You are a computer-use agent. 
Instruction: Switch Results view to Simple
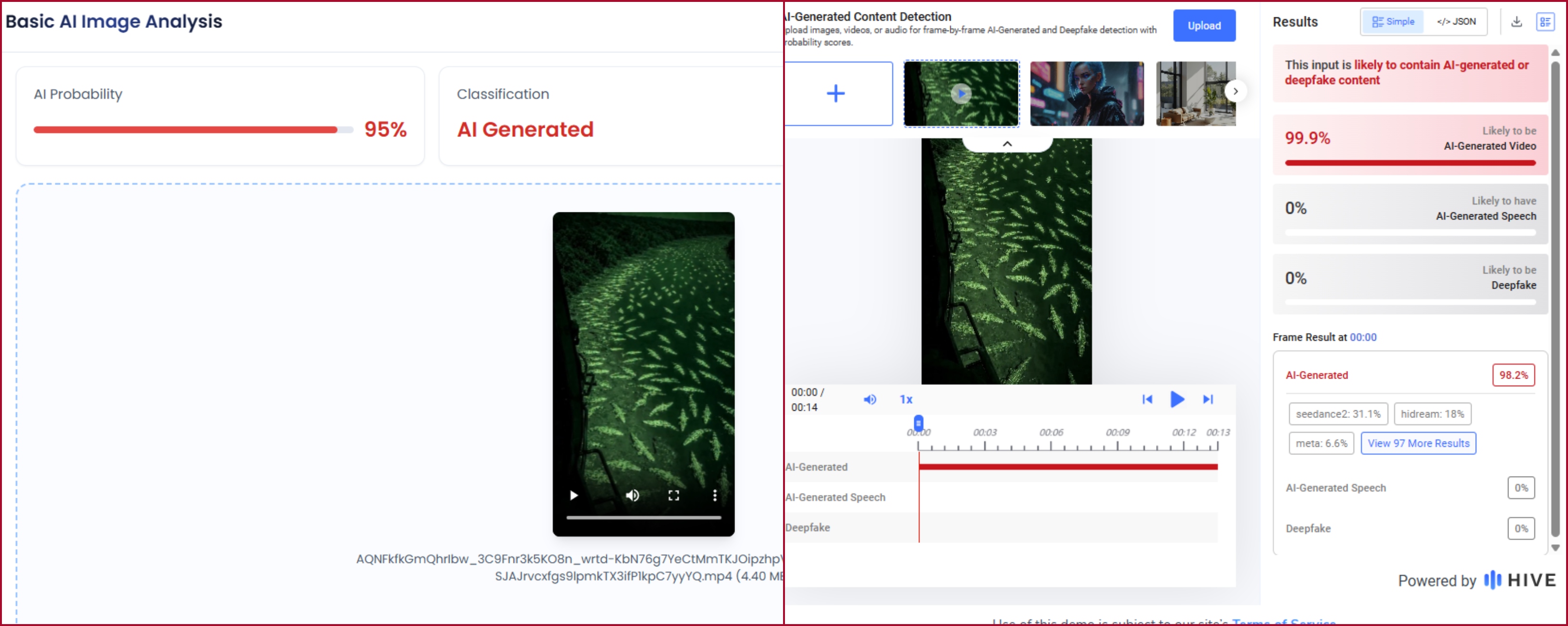[x=1393, y=21]
